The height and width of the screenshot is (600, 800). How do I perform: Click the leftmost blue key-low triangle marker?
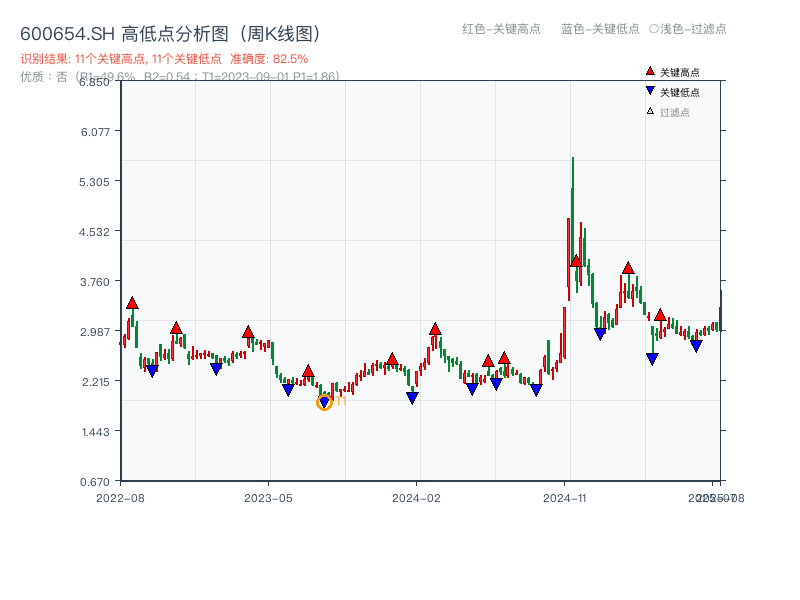tap(152, 371)
